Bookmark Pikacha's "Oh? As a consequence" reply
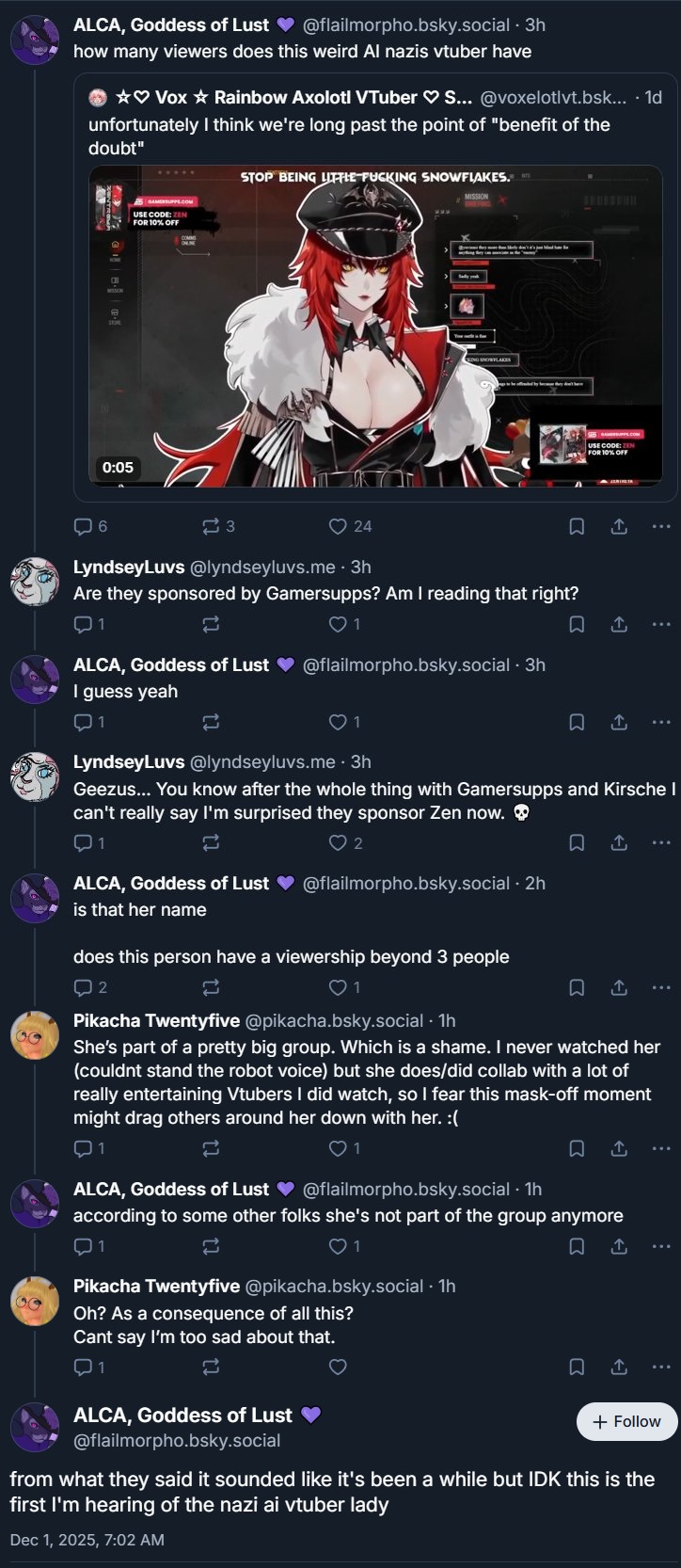Image resolution: width=681 pixels, height=1568 pixels. (577, 1367)
